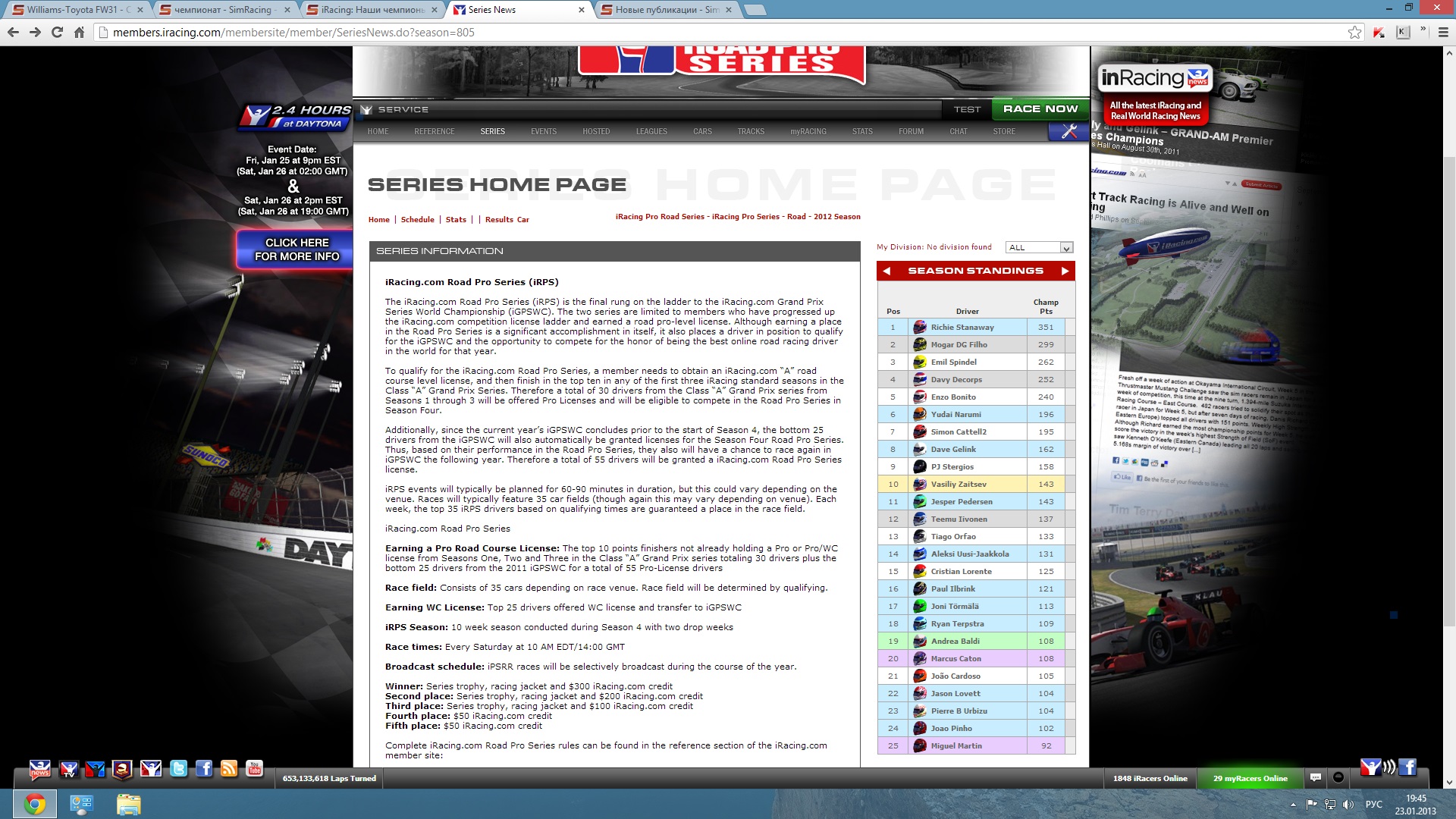Click the wrench settings icon
The height and width of the screenshot is (819, 1456).
(x=1068, y=131)
